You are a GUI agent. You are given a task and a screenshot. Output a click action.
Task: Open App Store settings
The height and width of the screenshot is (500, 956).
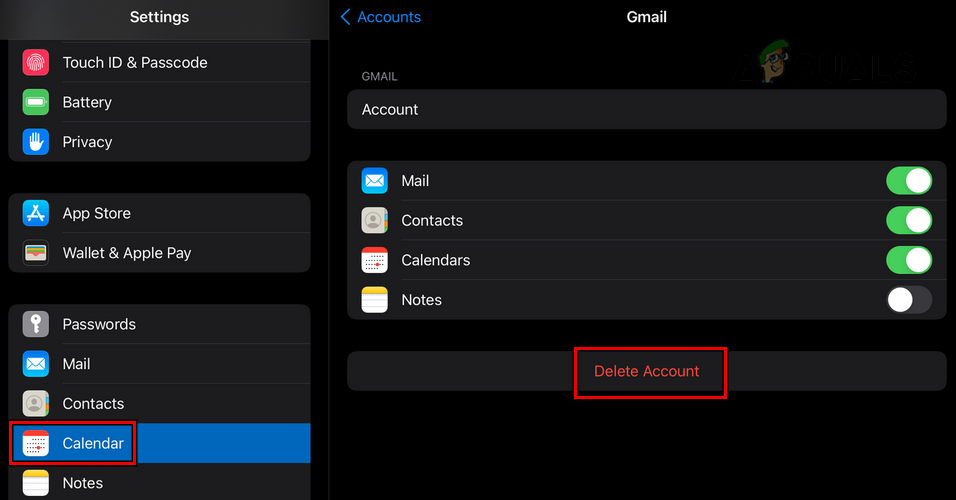coord(159,213)
